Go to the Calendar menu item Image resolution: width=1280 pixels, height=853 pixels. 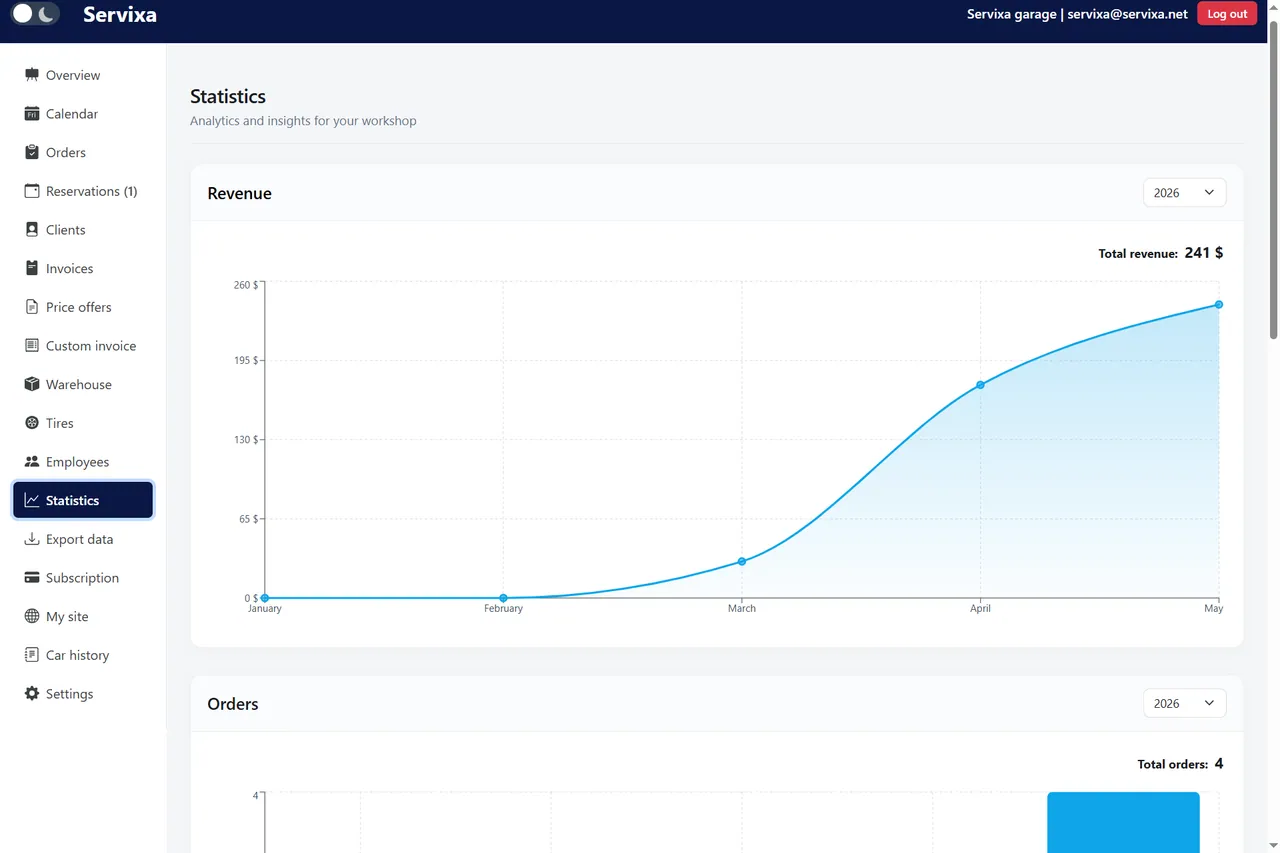coord(83,114)
